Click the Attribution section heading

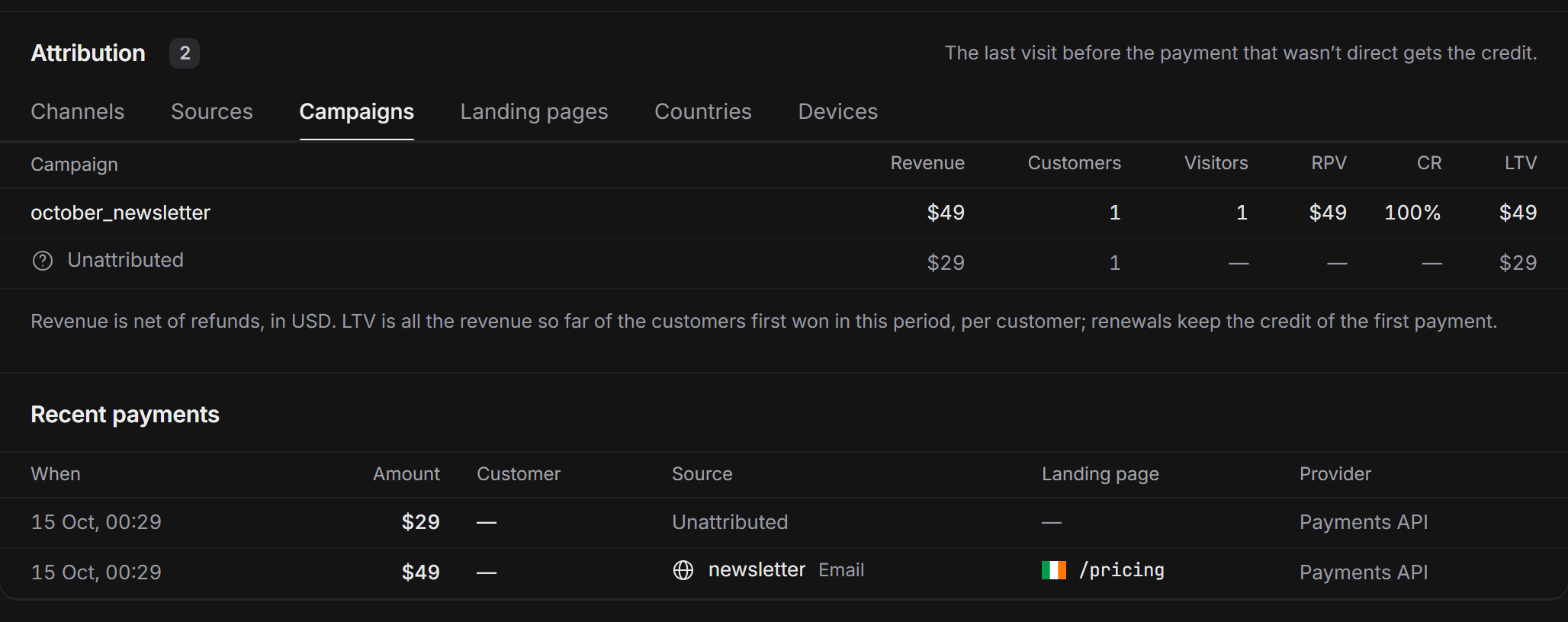tap(88, 53)
